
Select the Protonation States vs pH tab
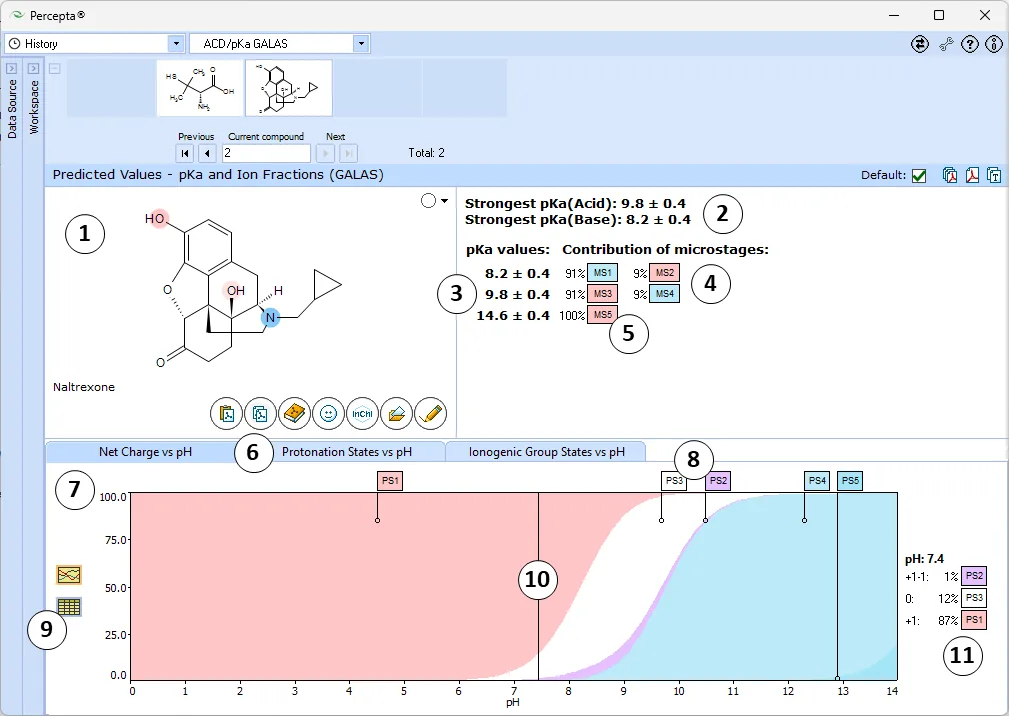(347, 452)
